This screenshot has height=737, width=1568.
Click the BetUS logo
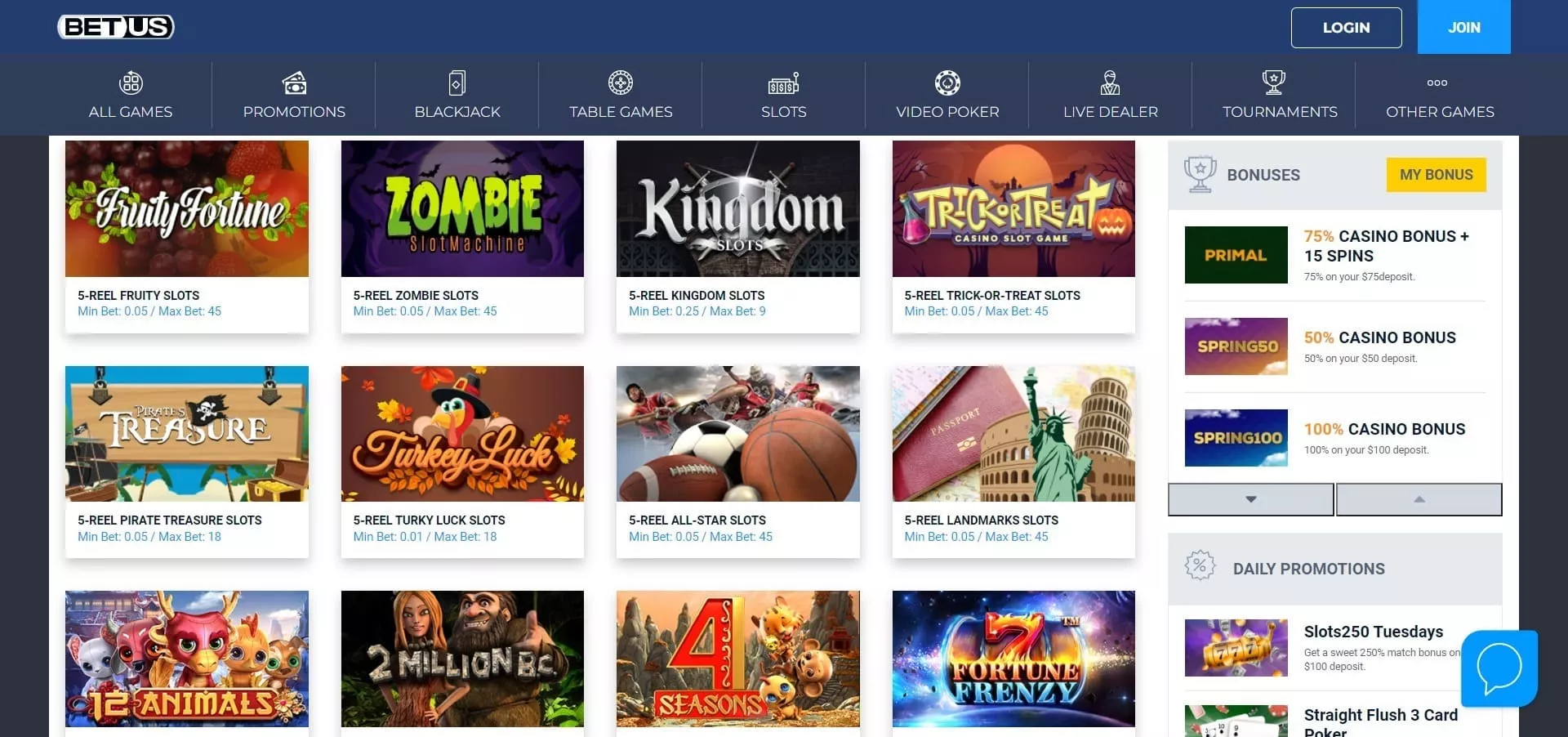click(x=116, y=27)
